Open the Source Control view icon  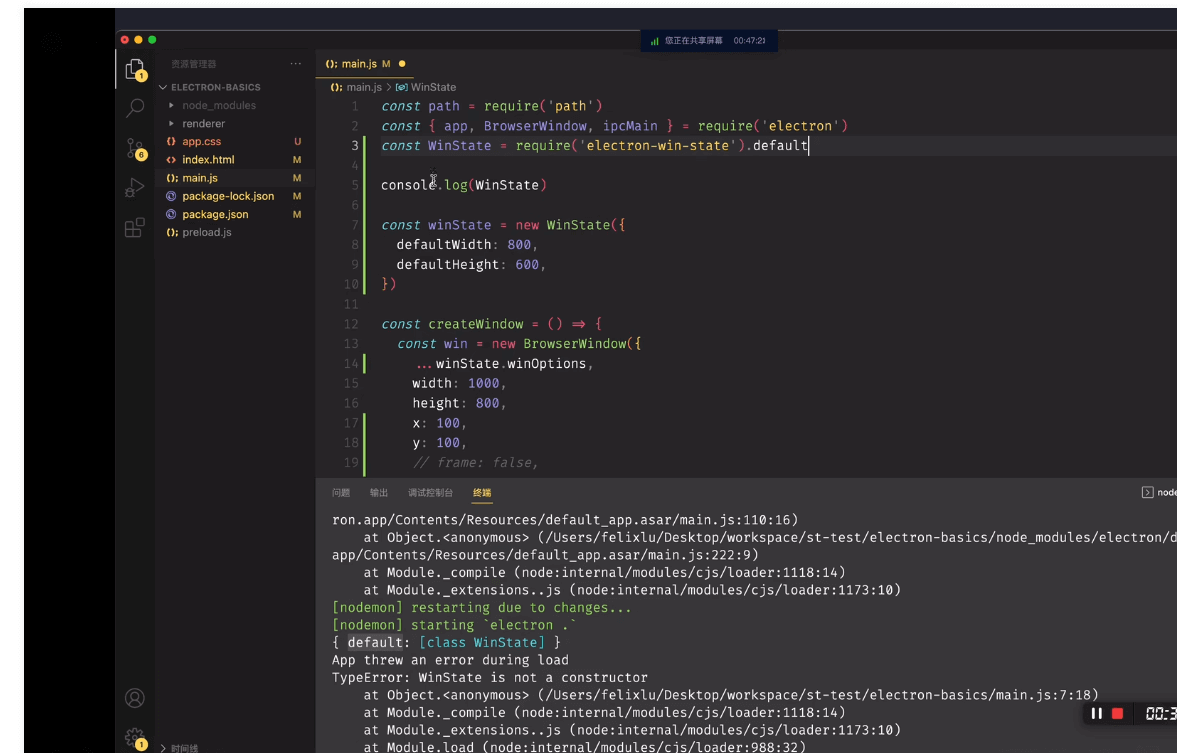point(135,148)
